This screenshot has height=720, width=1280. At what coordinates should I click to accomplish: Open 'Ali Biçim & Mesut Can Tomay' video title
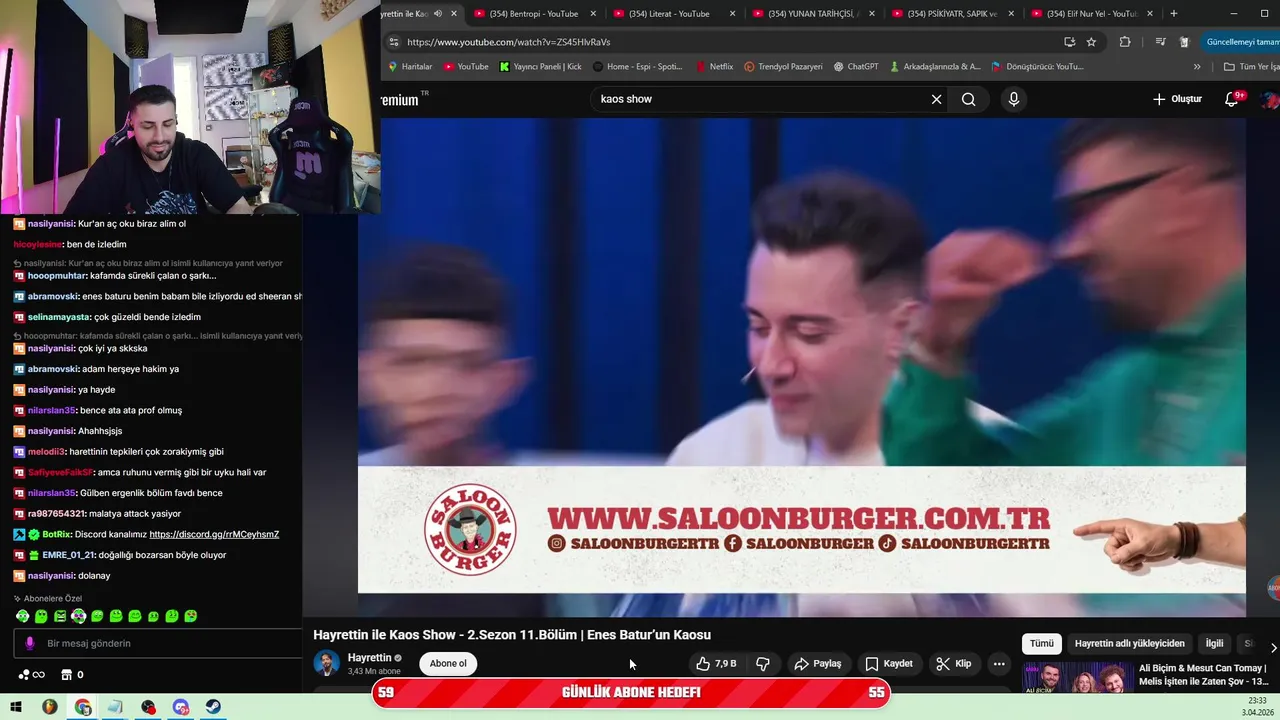[1204, 674]
